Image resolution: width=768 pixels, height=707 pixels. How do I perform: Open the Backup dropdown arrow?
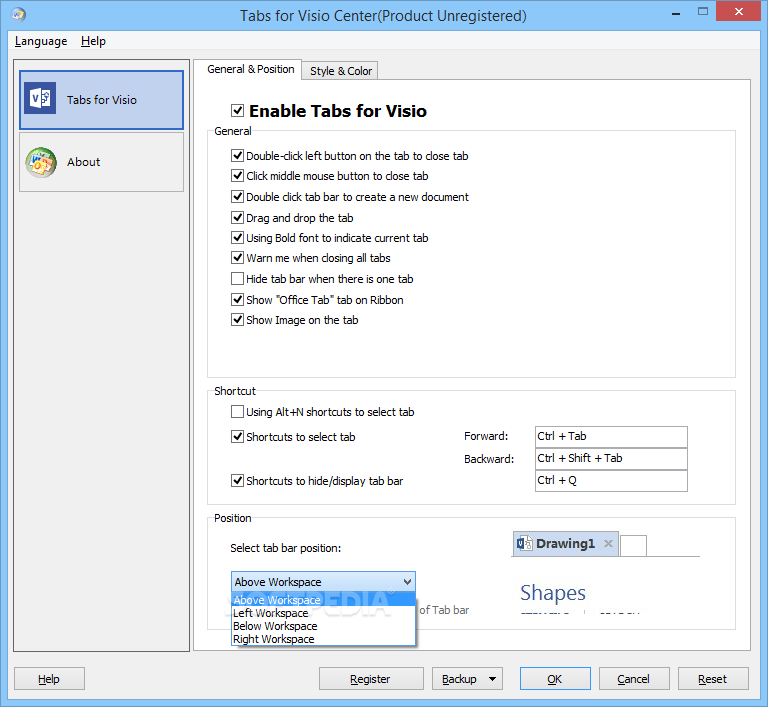pyautogui.click(x=493, y=679)
